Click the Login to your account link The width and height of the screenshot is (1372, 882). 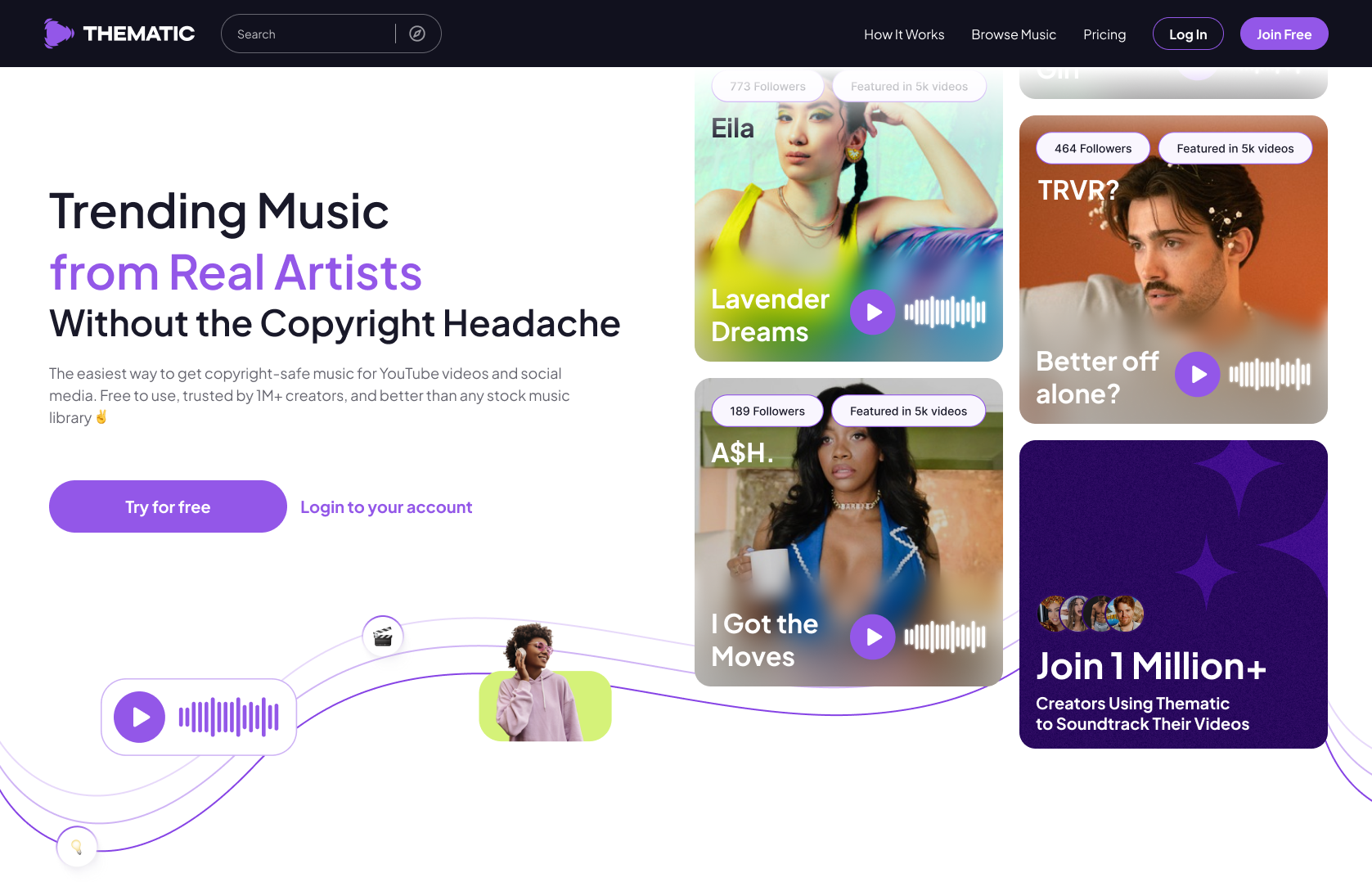(x=385, y=506)
